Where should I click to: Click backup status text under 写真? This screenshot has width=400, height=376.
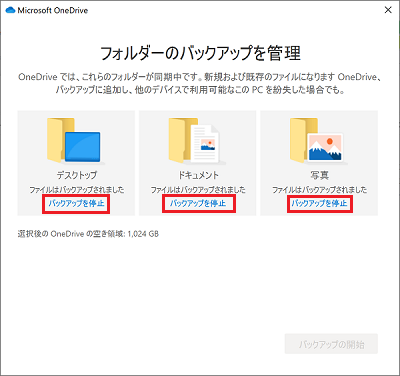tap(319, 190)
